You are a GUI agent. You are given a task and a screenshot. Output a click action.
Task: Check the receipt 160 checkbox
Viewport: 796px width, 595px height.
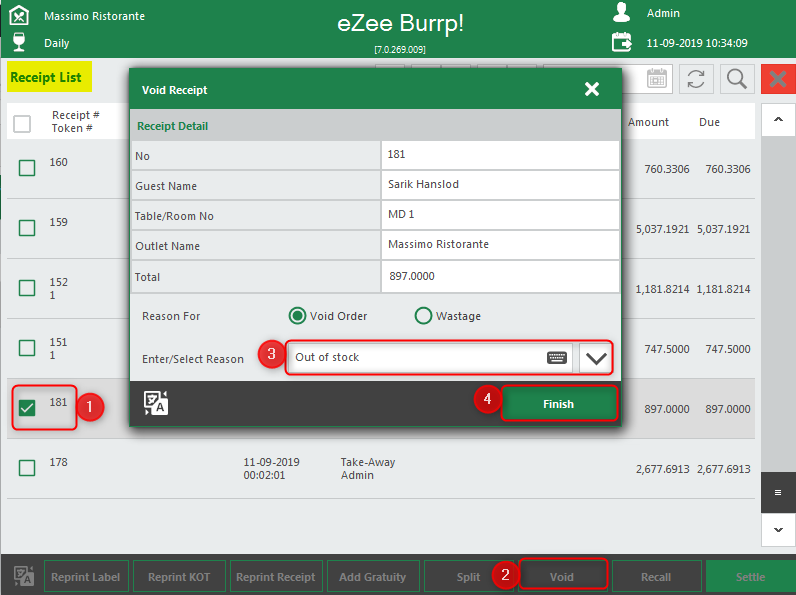[x=27, y=168]
